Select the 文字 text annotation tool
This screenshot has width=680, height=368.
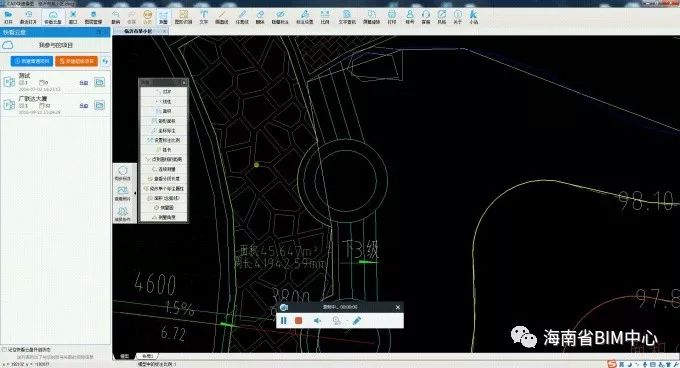203,17
